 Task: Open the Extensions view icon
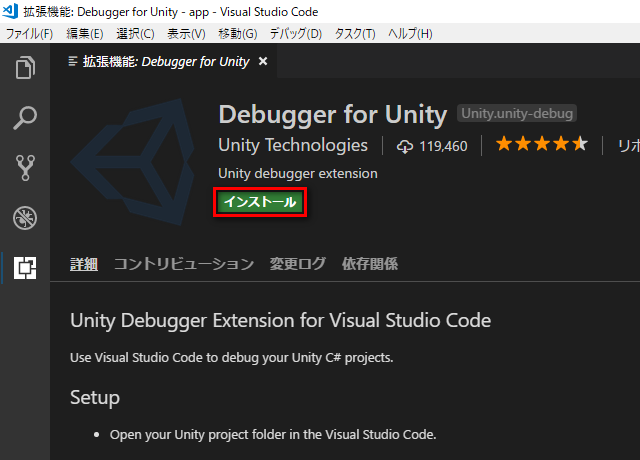25,268
